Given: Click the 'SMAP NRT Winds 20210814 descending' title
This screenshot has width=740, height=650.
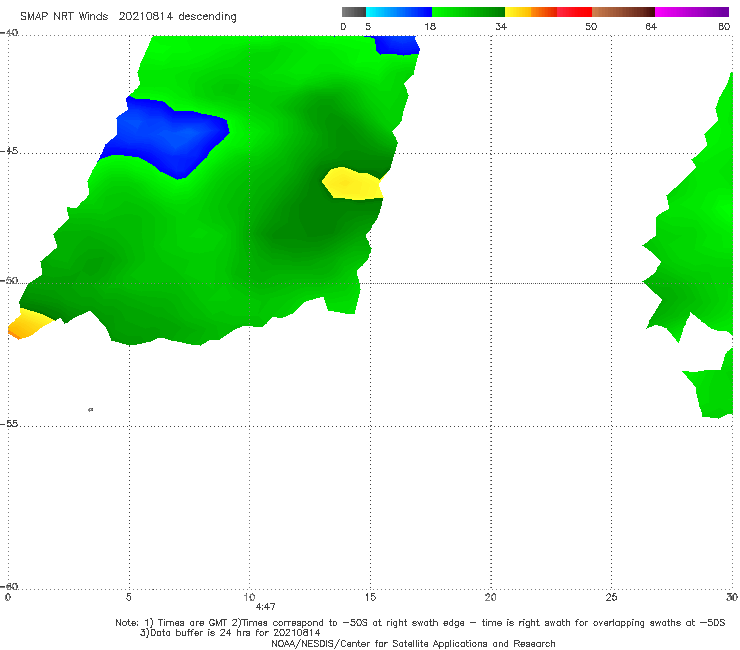Looking at the screenshot, I should (x=128, y=17).
